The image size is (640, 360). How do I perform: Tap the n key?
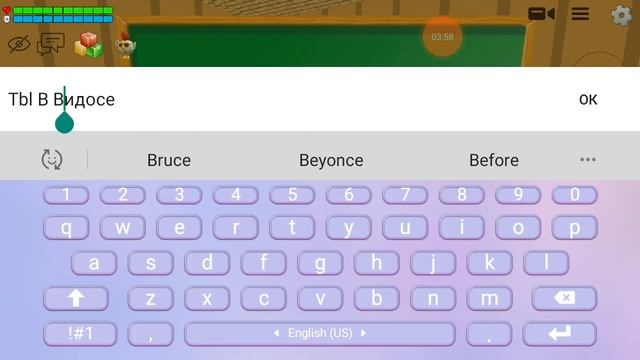click(x=433, y=298)
